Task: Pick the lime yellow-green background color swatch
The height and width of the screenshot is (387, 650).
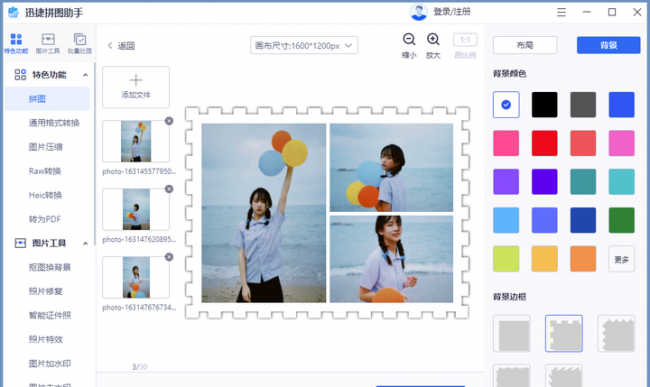Action: point(506,259)
